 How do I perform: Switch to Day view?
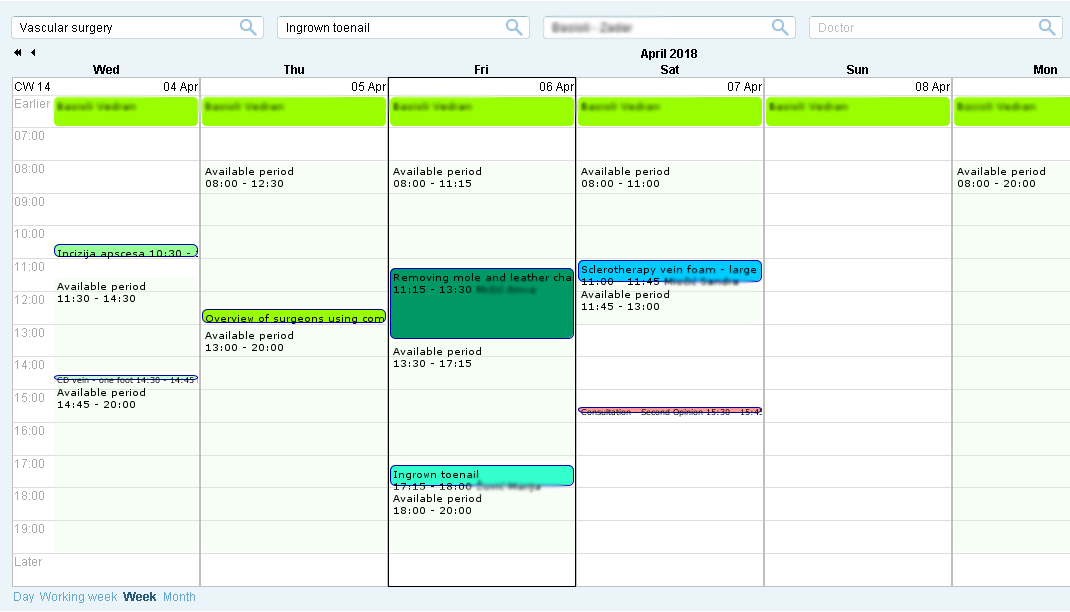pyautogui.click(x=23, y=597)
